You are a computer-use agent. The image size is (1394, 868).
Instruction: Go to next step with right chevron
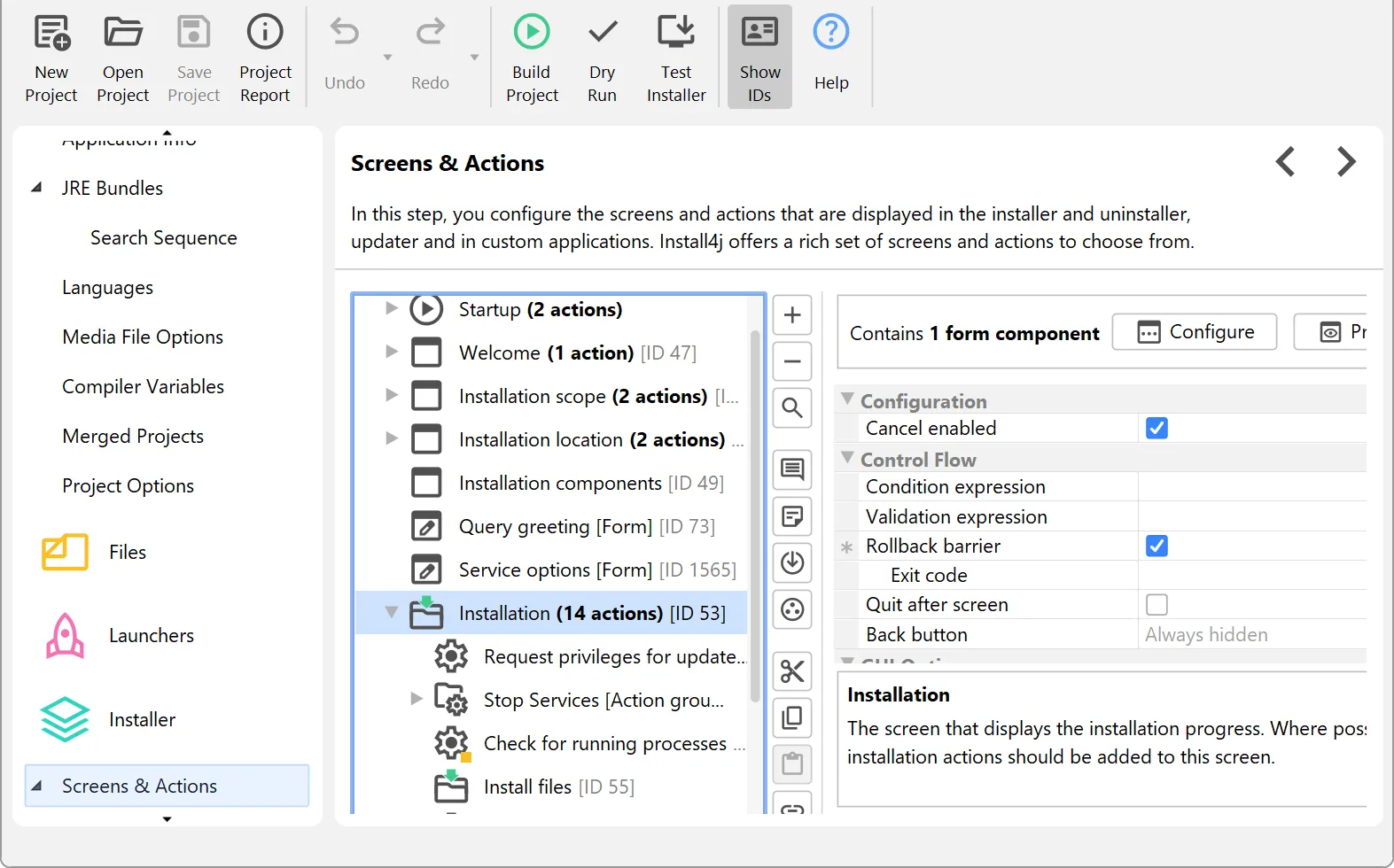(x=1346, y=162)
